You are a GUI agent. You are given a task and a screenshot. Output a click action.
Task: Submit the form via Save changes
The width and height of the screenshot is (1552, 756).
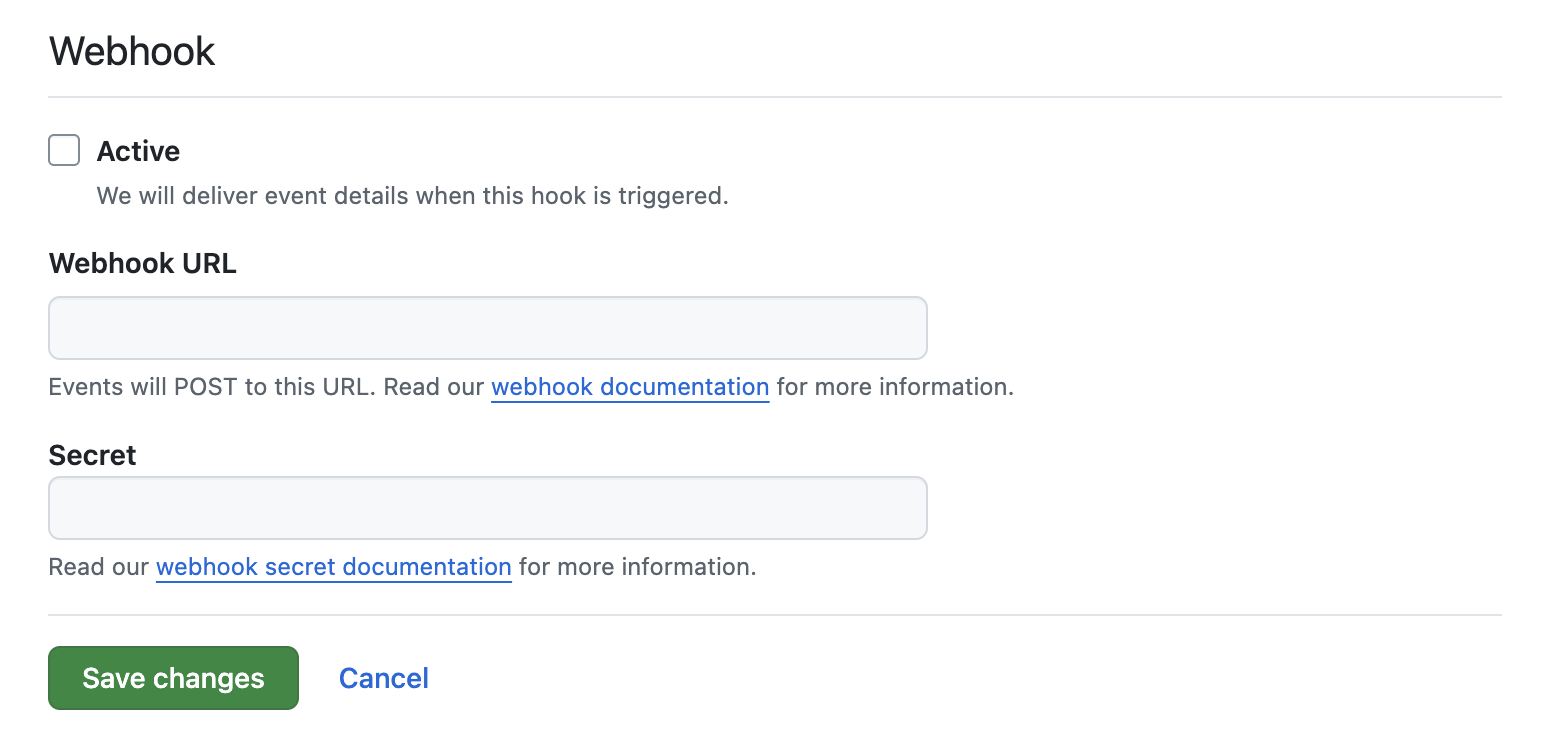pyautogui.click(x=172, y=678)
